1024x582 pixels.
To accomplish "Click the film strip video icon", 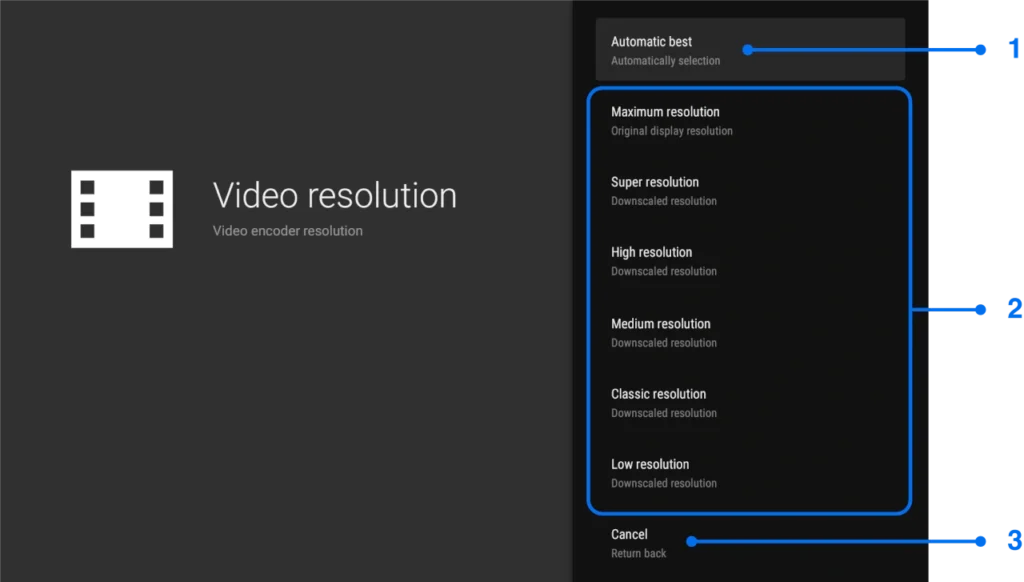I will (121, 208).
